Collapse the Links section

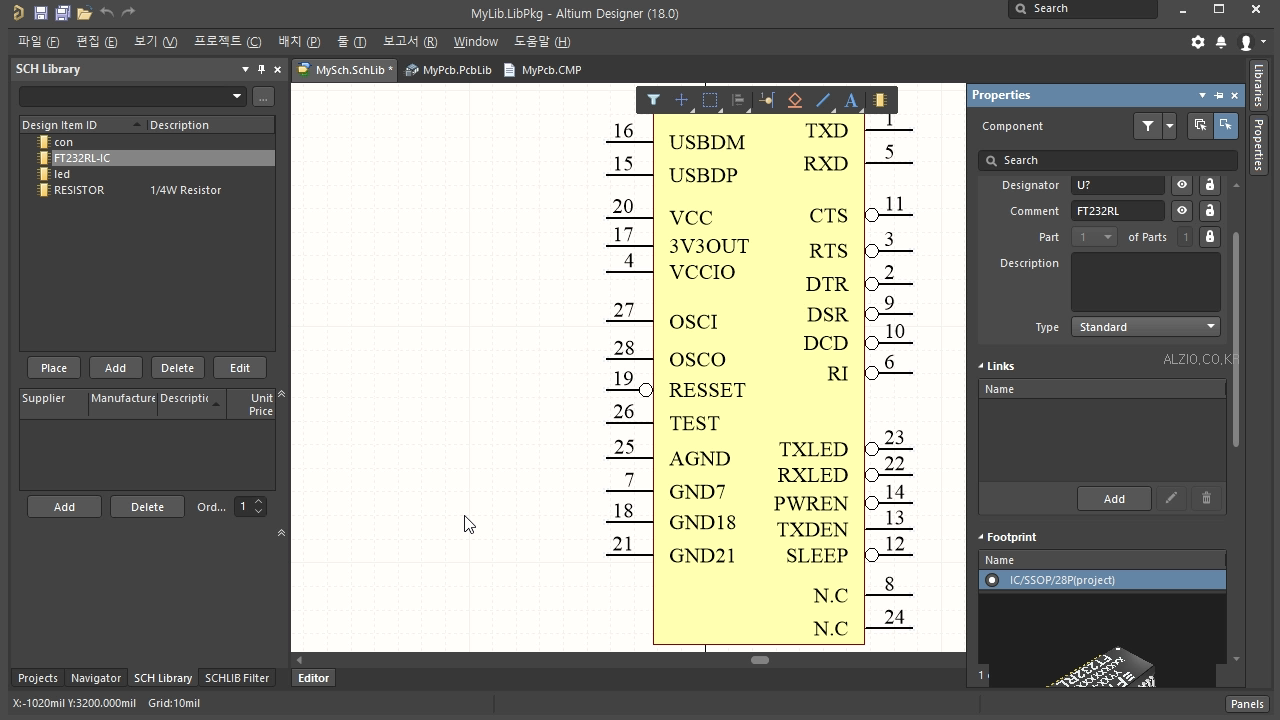(981, 366)
